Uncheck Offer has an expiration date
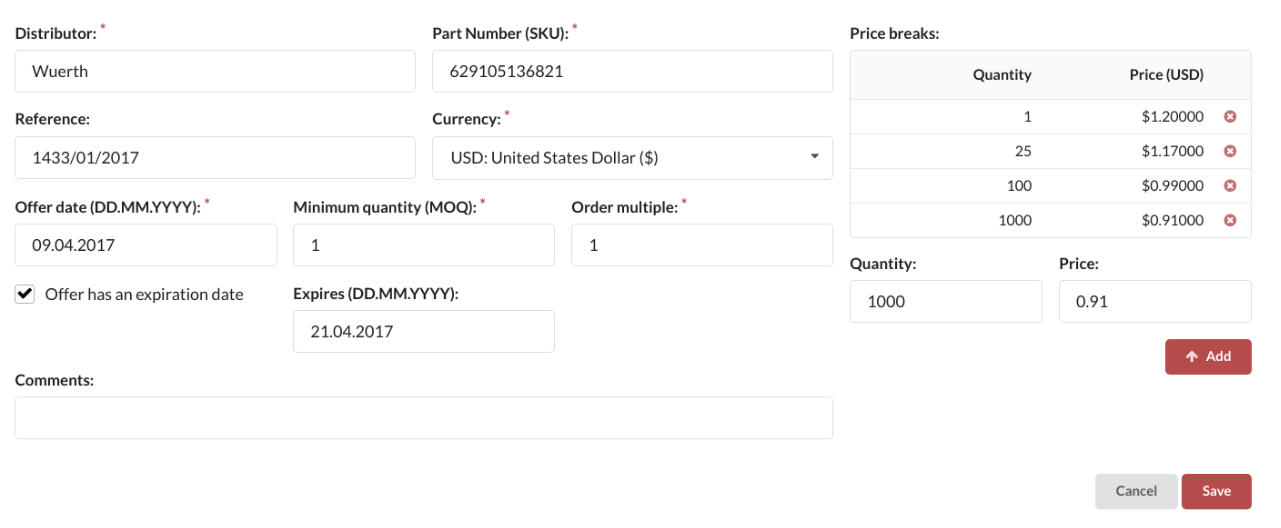The width and height of the screenshot is (1281, 528). pyautogui.click(x=26, y=294)
